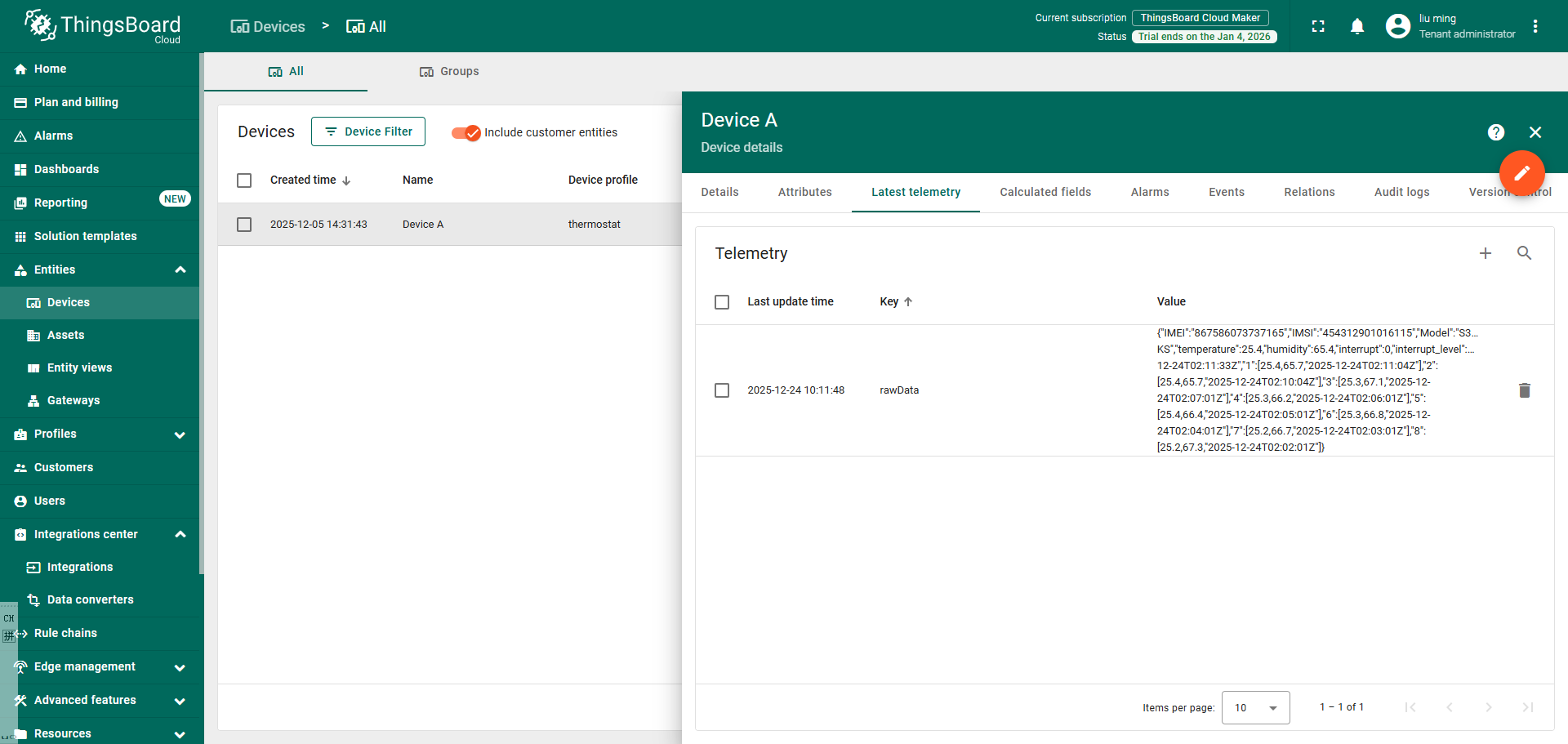The image size is (1568, 744).
Task: Open Entity views
Action: (100, 368)
